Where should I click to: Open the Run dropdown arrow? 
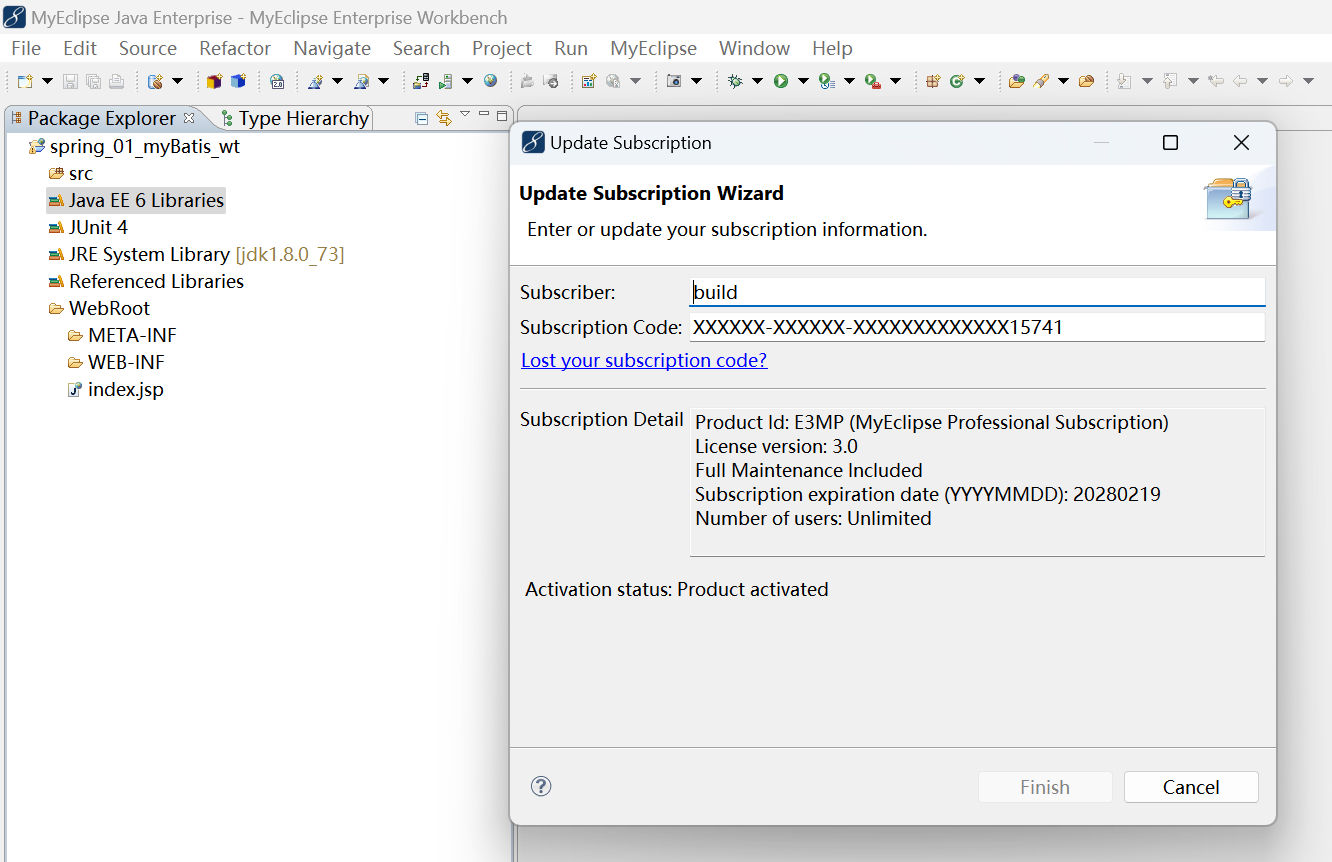click(x=802, y=81)
